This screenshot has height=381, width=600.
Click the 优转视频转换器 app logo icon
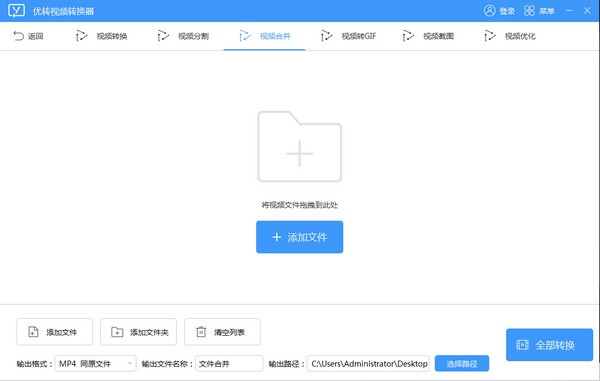pos(16,11)
